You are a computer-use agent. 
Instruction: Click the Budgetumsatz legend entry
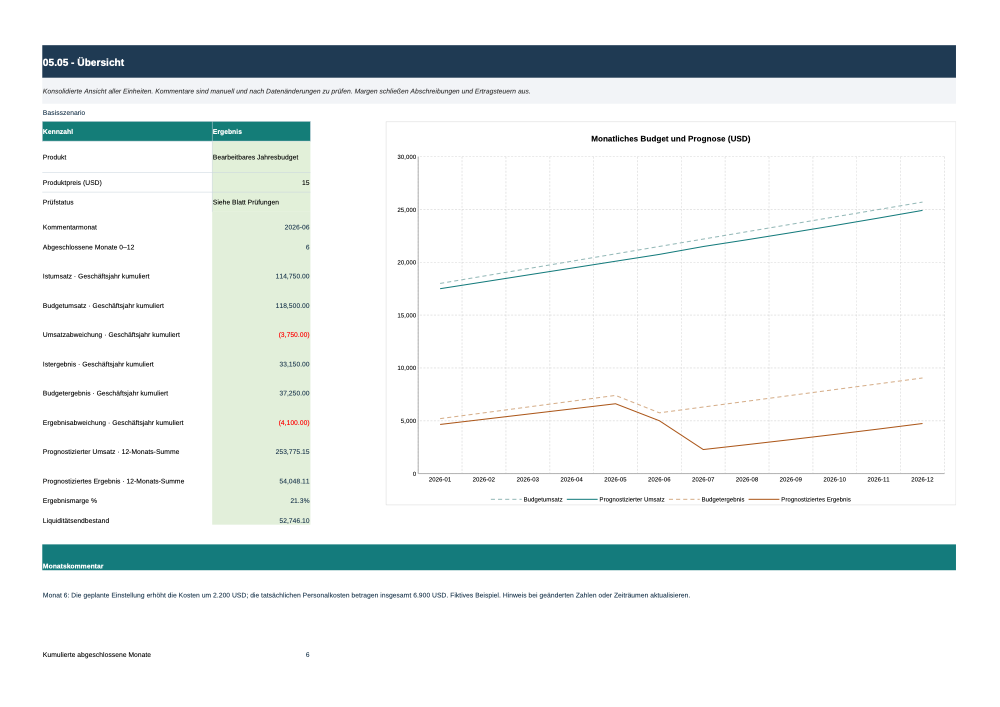coord(527,500)
